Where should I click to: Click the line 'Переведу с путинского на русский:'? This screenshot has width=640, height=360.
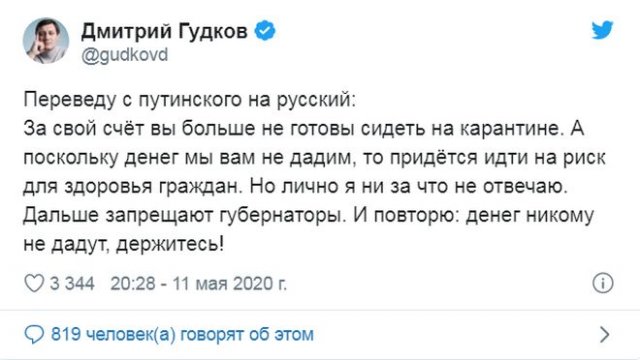(190, 100)
